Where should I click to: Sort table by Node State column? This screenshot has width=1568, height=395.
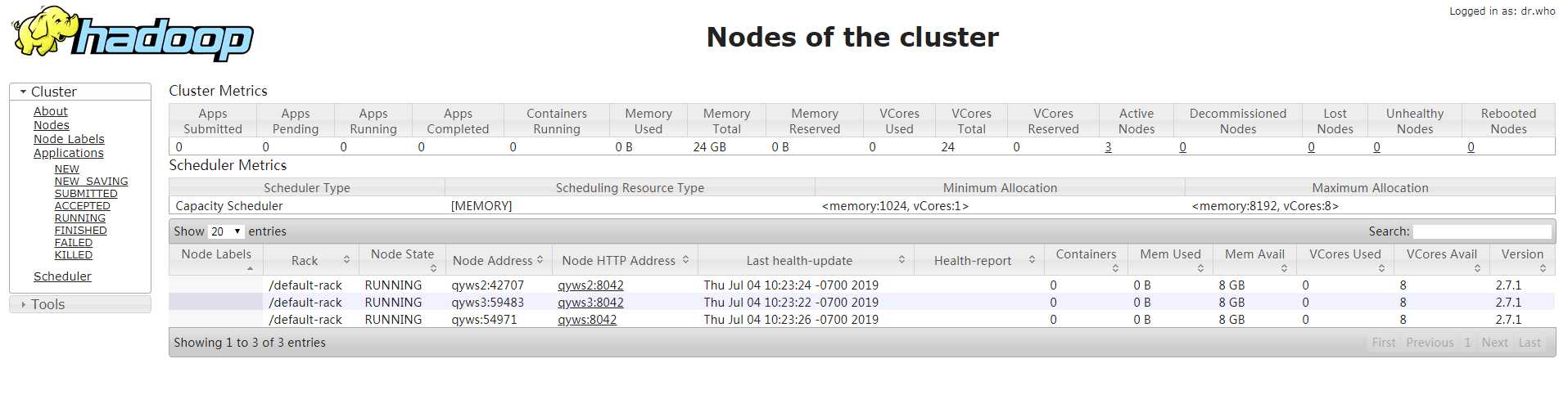click(402, 259)
